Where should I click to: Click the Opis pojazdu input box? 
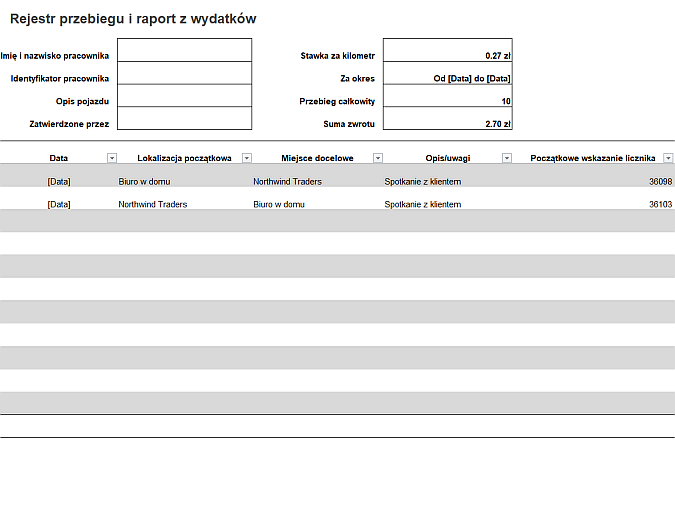(184, 96)
